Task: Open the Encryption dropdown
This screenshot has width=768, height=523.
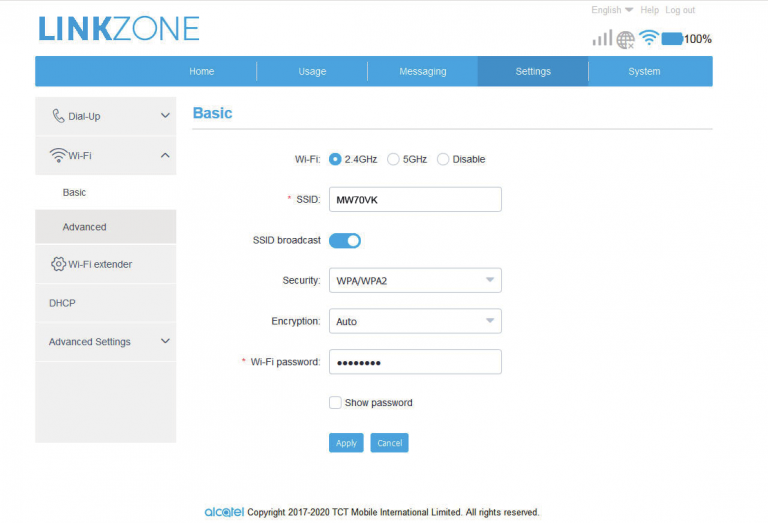Action: click(415, 322)
